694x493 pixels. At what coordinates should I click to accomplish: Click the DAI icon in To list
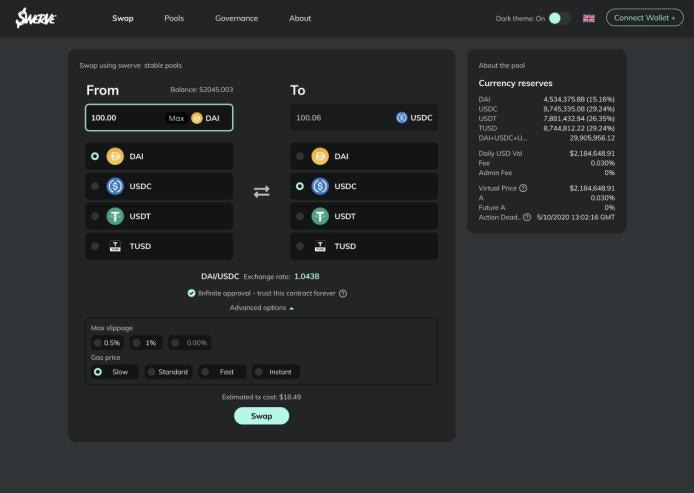pos(320,156)
